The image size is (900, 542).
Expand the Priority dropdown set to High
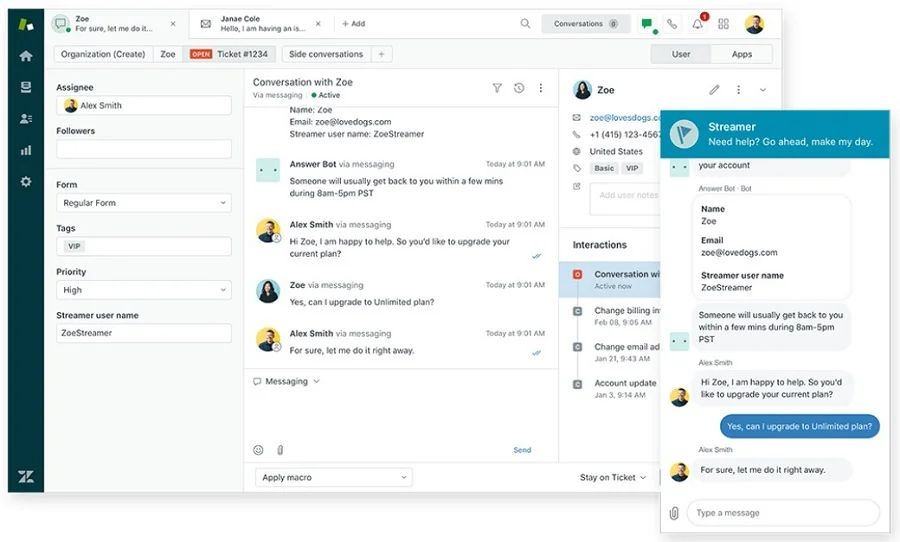tap(144, 290)
